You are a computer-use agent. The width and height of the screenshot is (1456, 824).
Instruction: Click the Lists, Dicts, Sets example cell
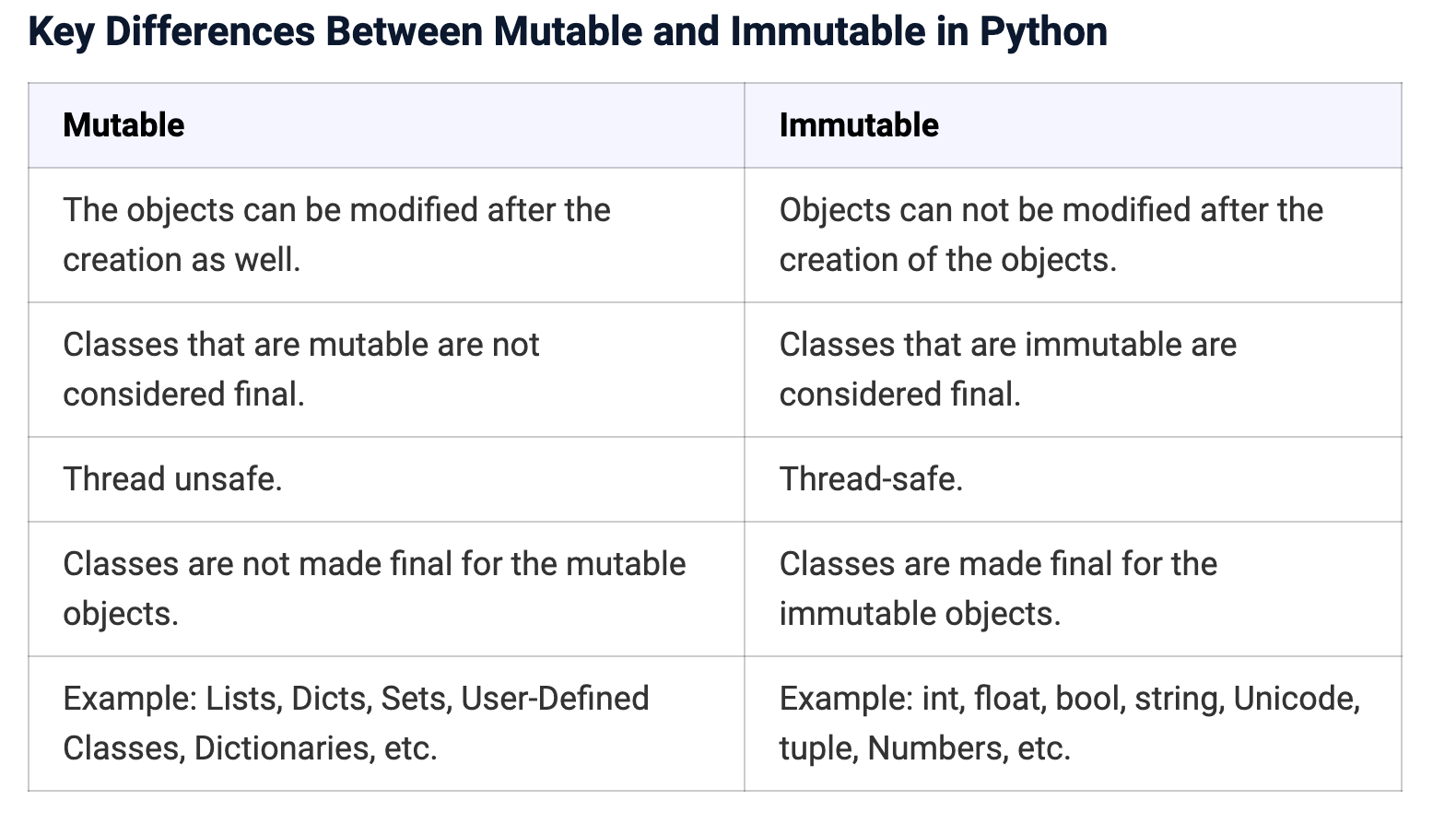pyautogui.click(x=386, y=724)
